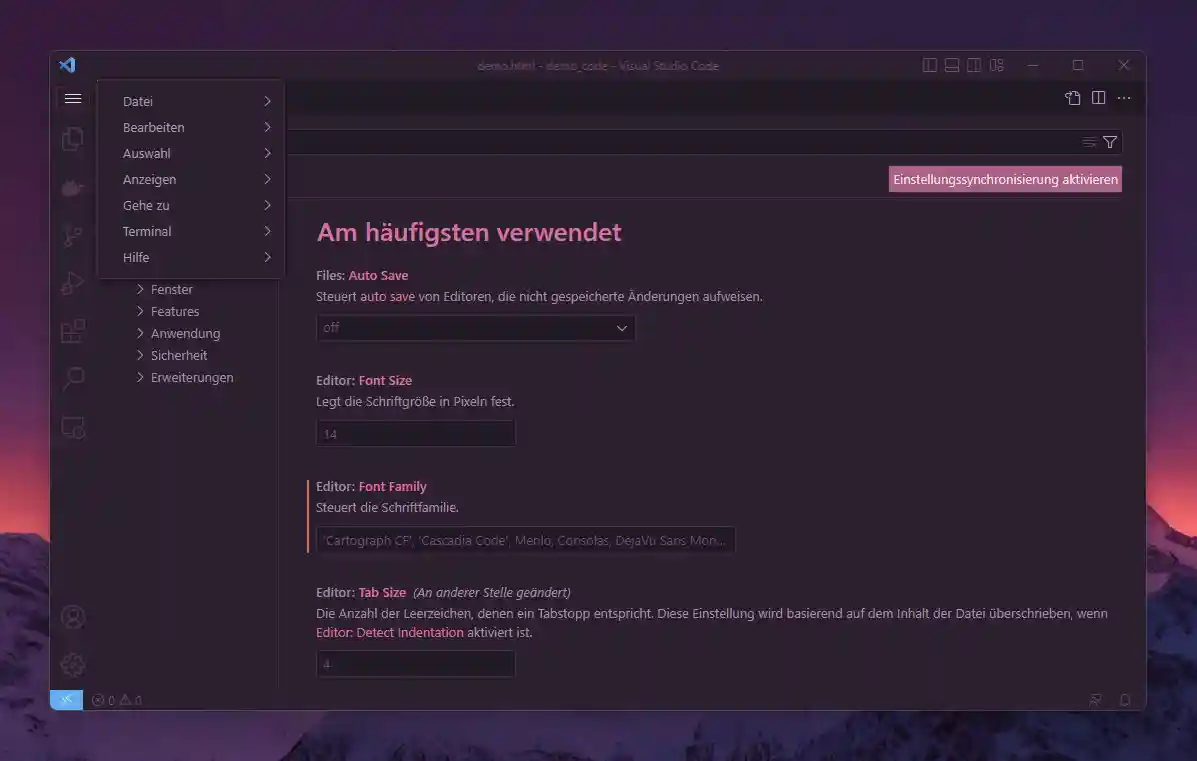Click the 'Files: Auto Save' setting title
The height and width of the screenshot is (761, 1197).
point(362,276)
